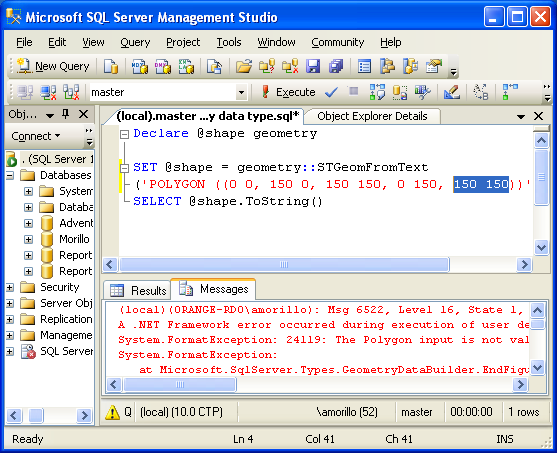Click the Messages pane scroll right arrow
The image size is (557, 453).
pos(521,384)
